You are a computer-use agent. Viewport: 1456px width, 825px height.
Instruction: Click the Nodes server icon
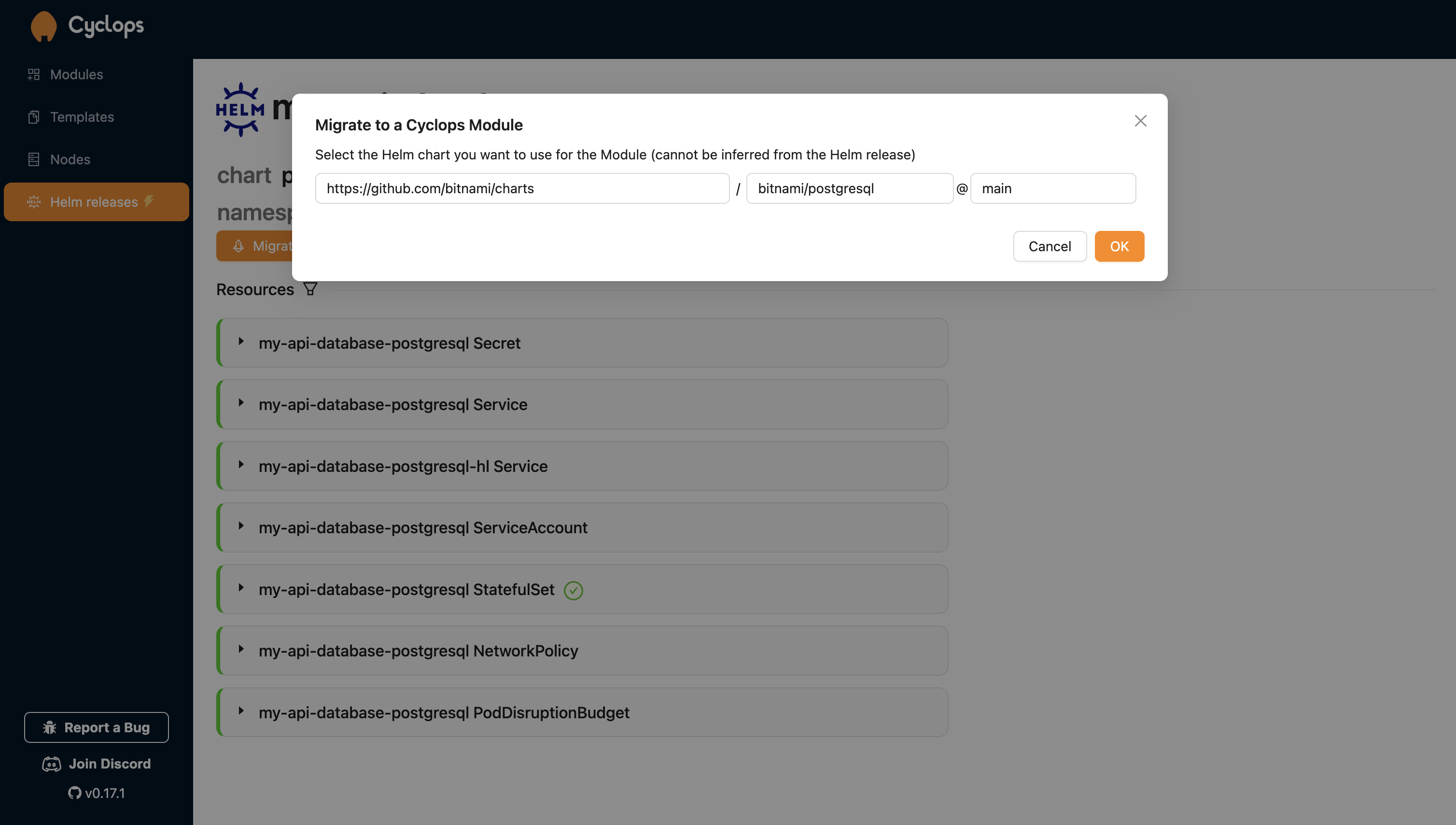click(x=33, y=159)
